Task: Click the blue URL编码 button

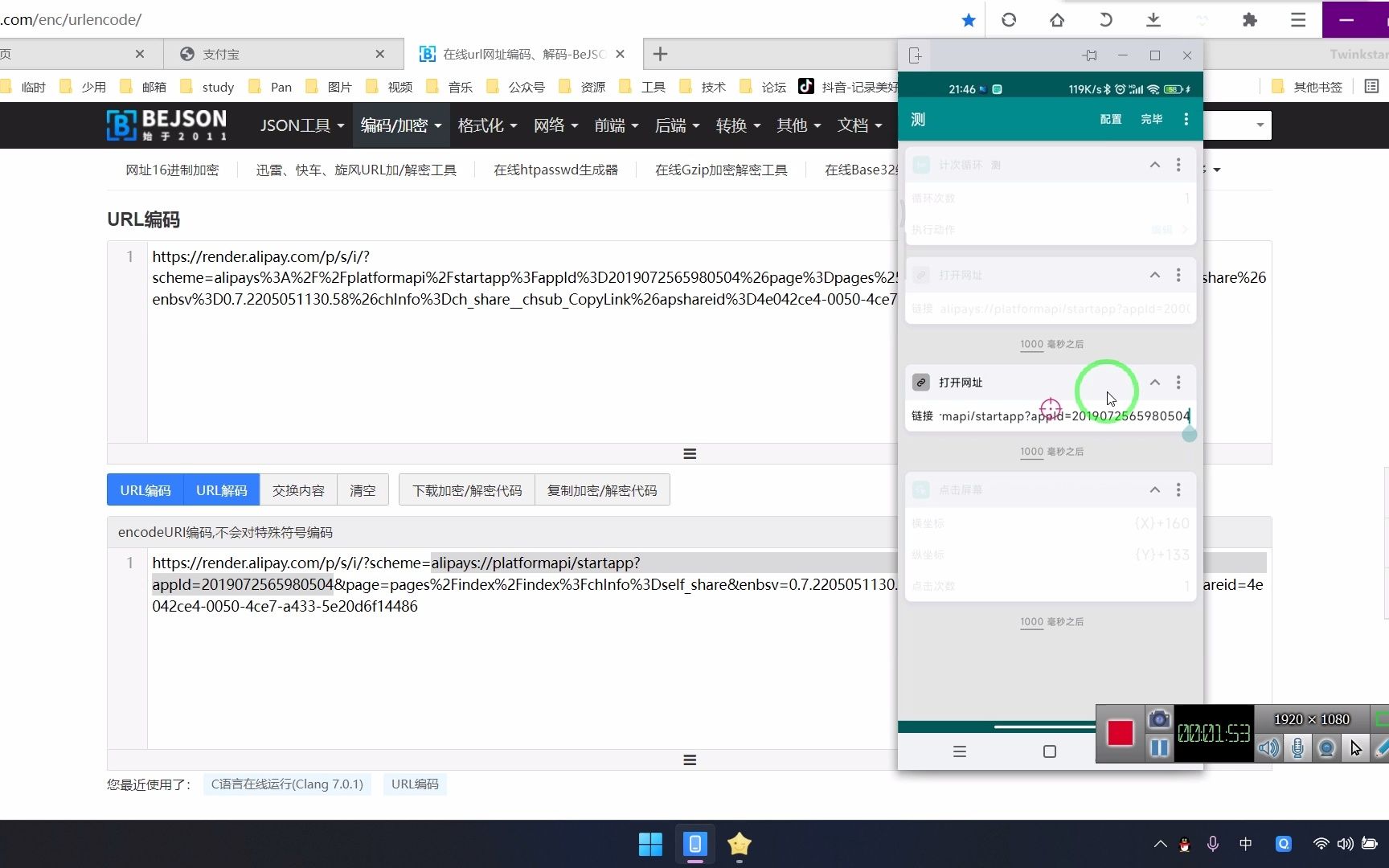Action: pos(145,490)
